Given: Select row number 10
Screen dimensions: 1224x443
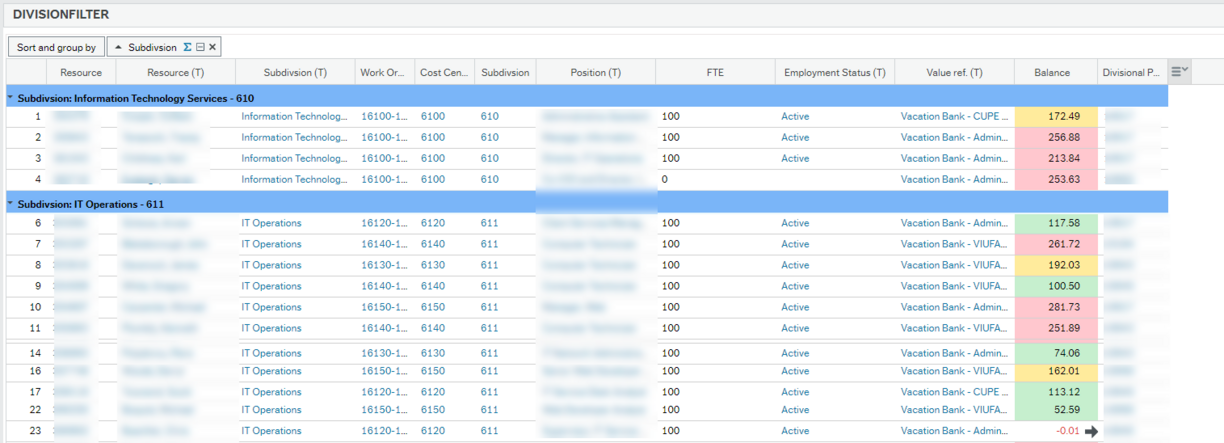Looking at the screenshot, I should (x=36, y=307).
